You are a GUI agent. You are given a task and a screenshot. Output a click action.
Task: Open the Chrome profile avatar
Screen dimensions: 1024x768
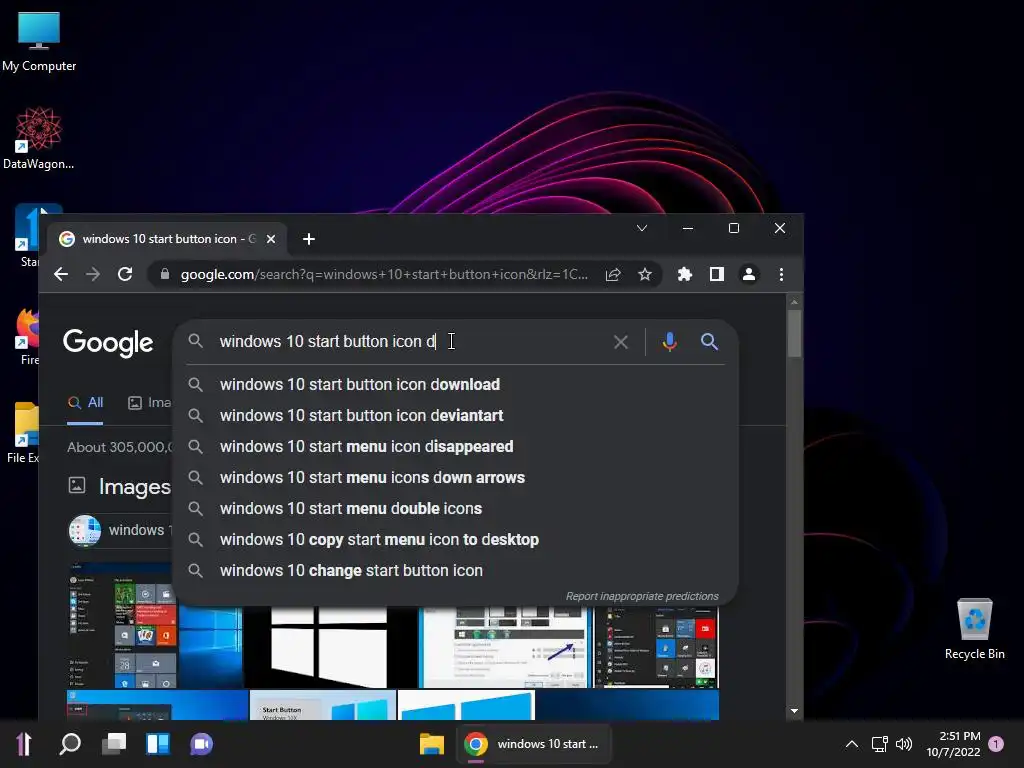point(749,274)
